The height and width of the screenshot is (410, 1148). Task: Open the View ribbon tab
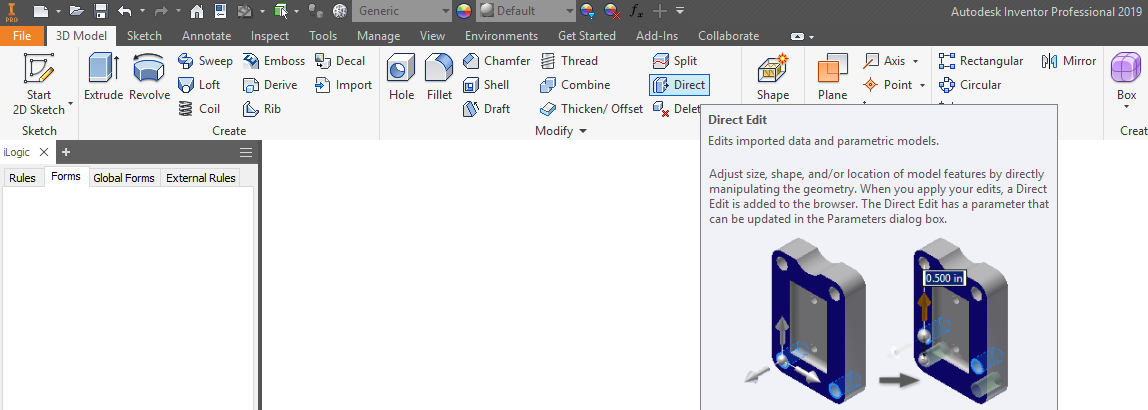click(433, 36)
